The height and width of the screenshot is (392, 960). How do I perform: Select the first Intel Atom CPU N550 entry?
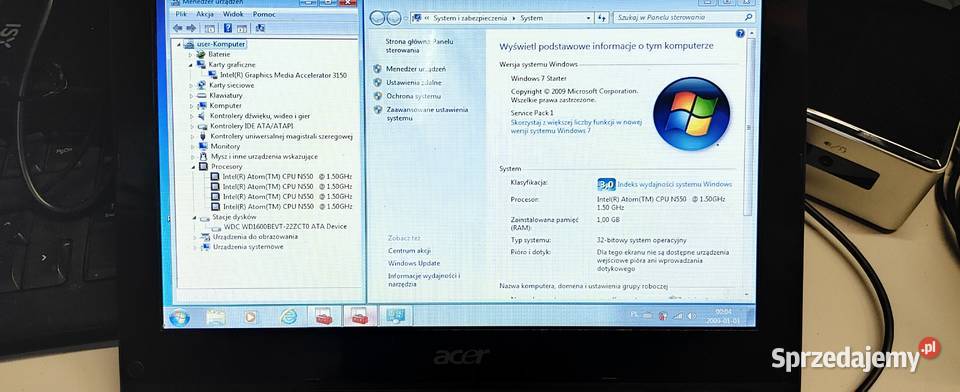(x=287, y=176)
